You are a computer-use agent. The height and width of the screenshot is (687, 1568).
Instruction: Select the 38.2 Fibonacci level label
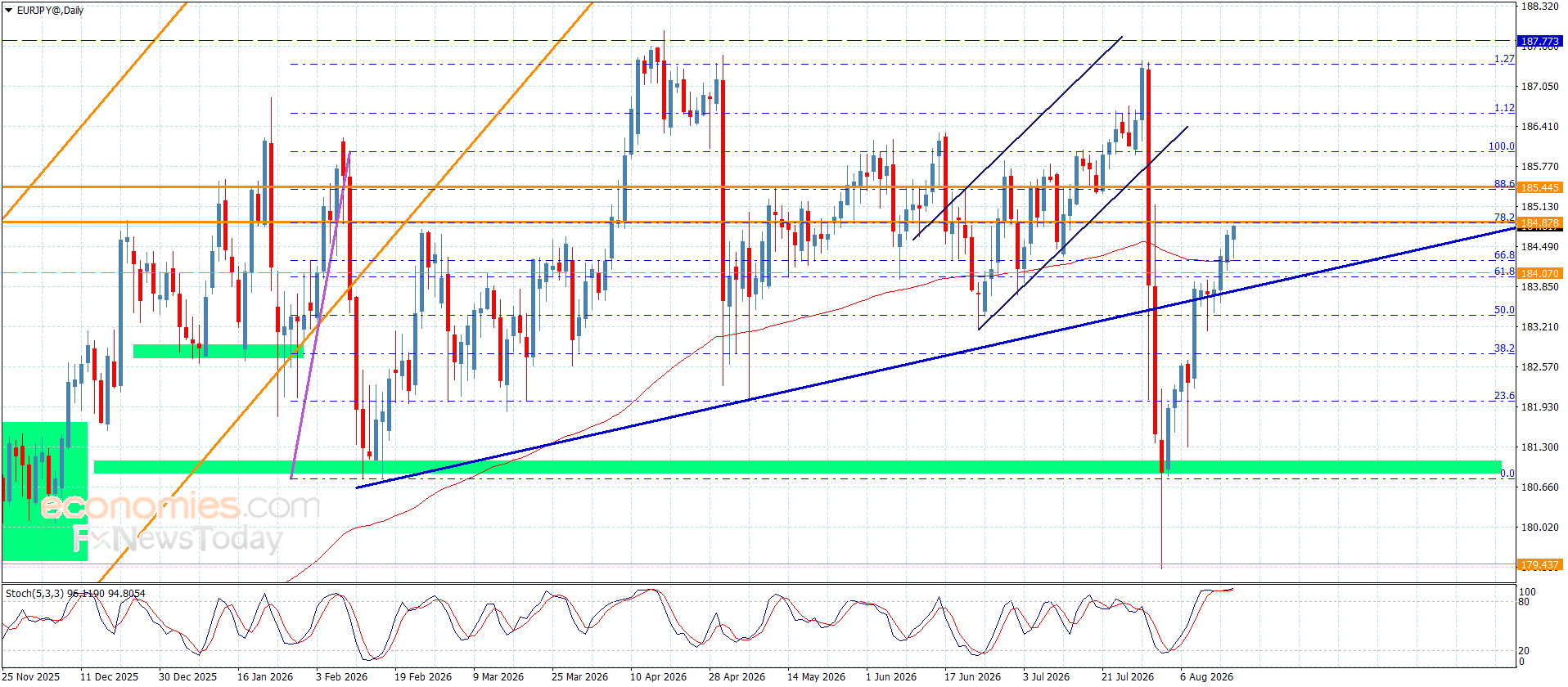click(x=1504, y=348)
